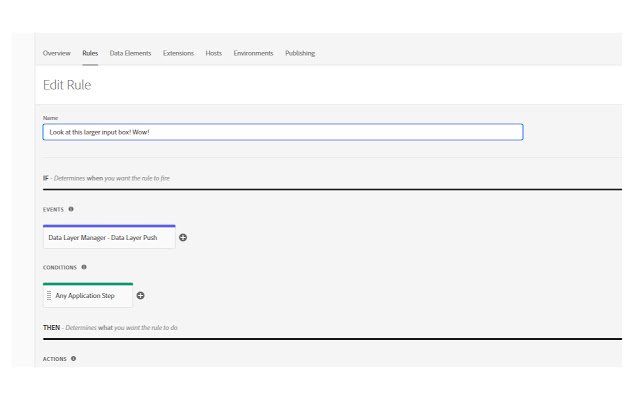This screenshot has width=640, height=400.
Task: Open the Hosts tab
Action: click(213, 53)
